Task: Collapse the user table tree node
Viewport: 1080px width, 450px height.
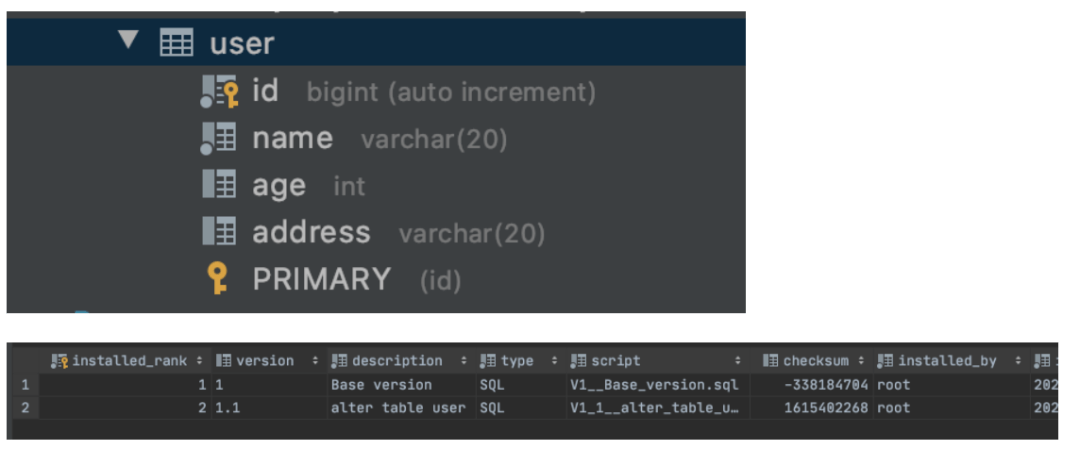Action: click(127, 41)
